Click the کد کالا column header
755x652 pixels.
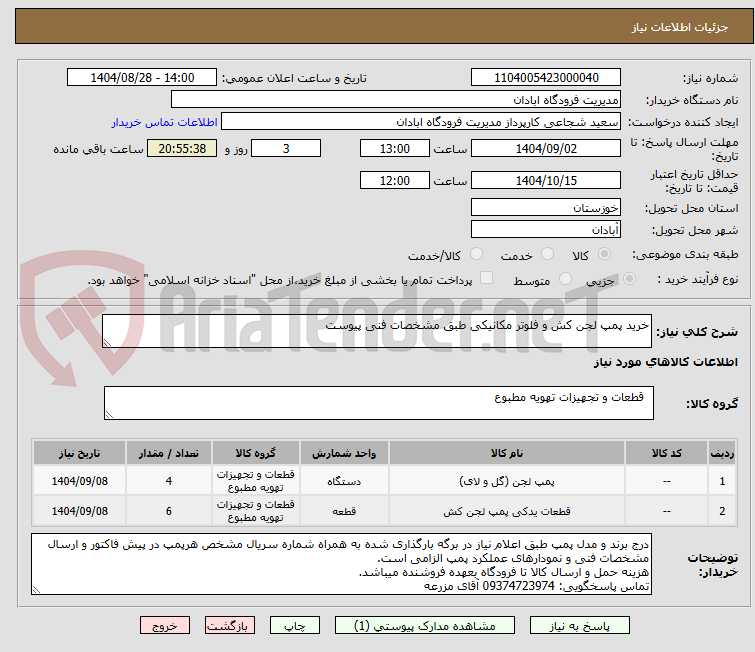click(666, 453)
